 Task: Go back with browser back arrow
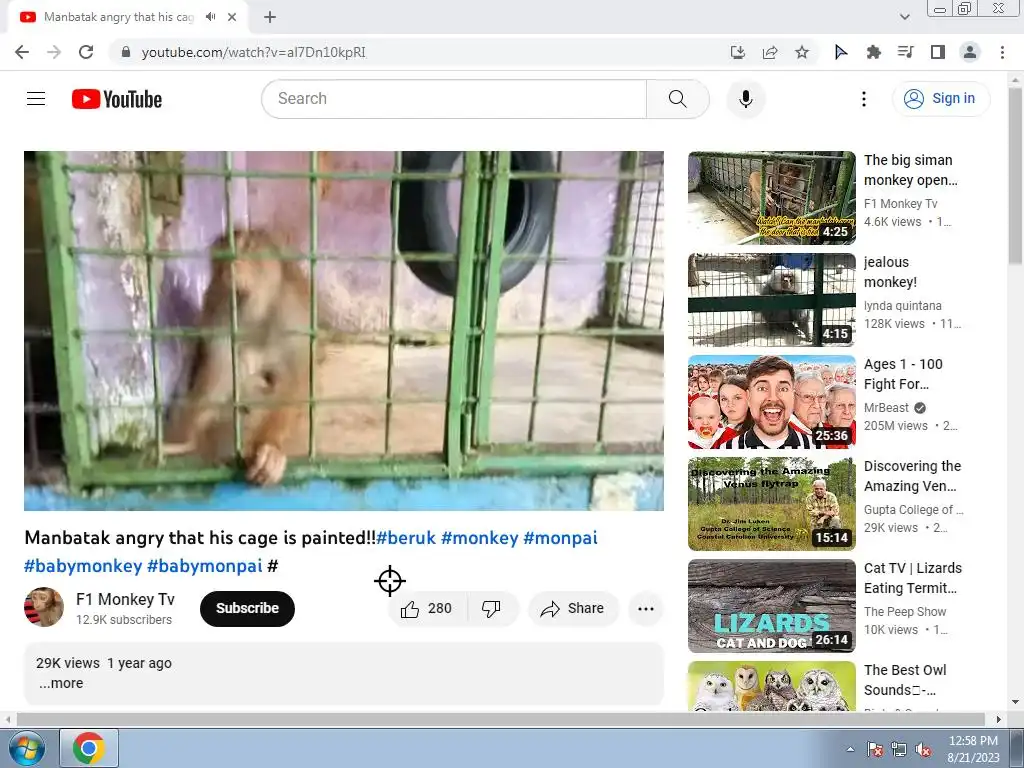tap(22, 52)
